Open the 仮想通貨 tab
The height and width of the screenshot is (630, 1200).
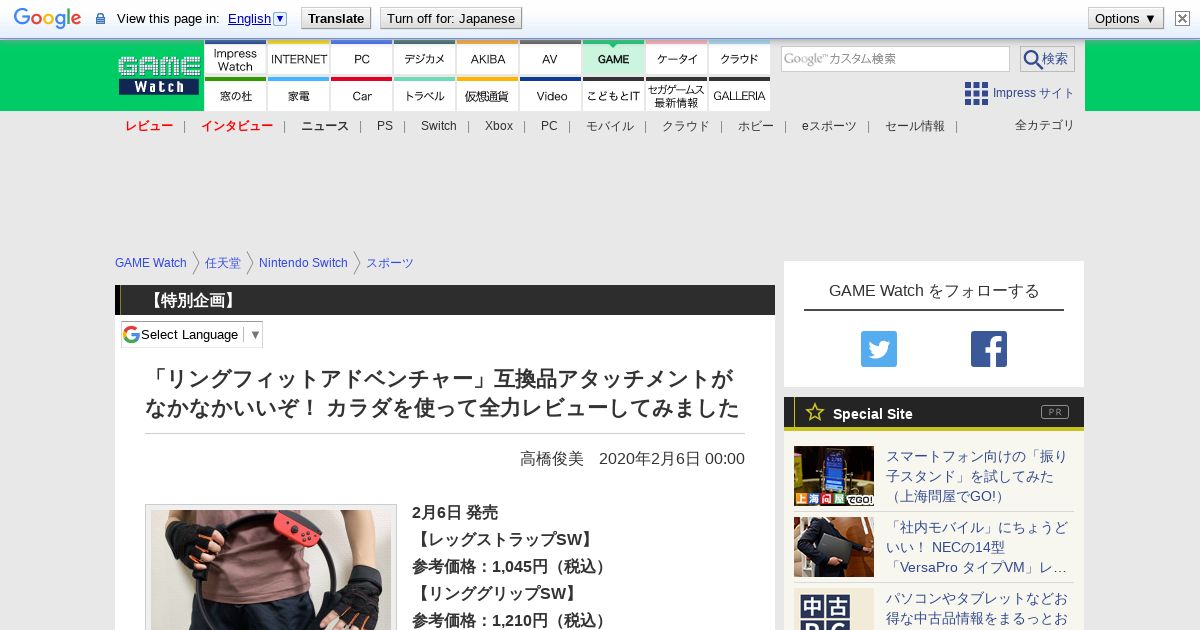click(488, 94)
